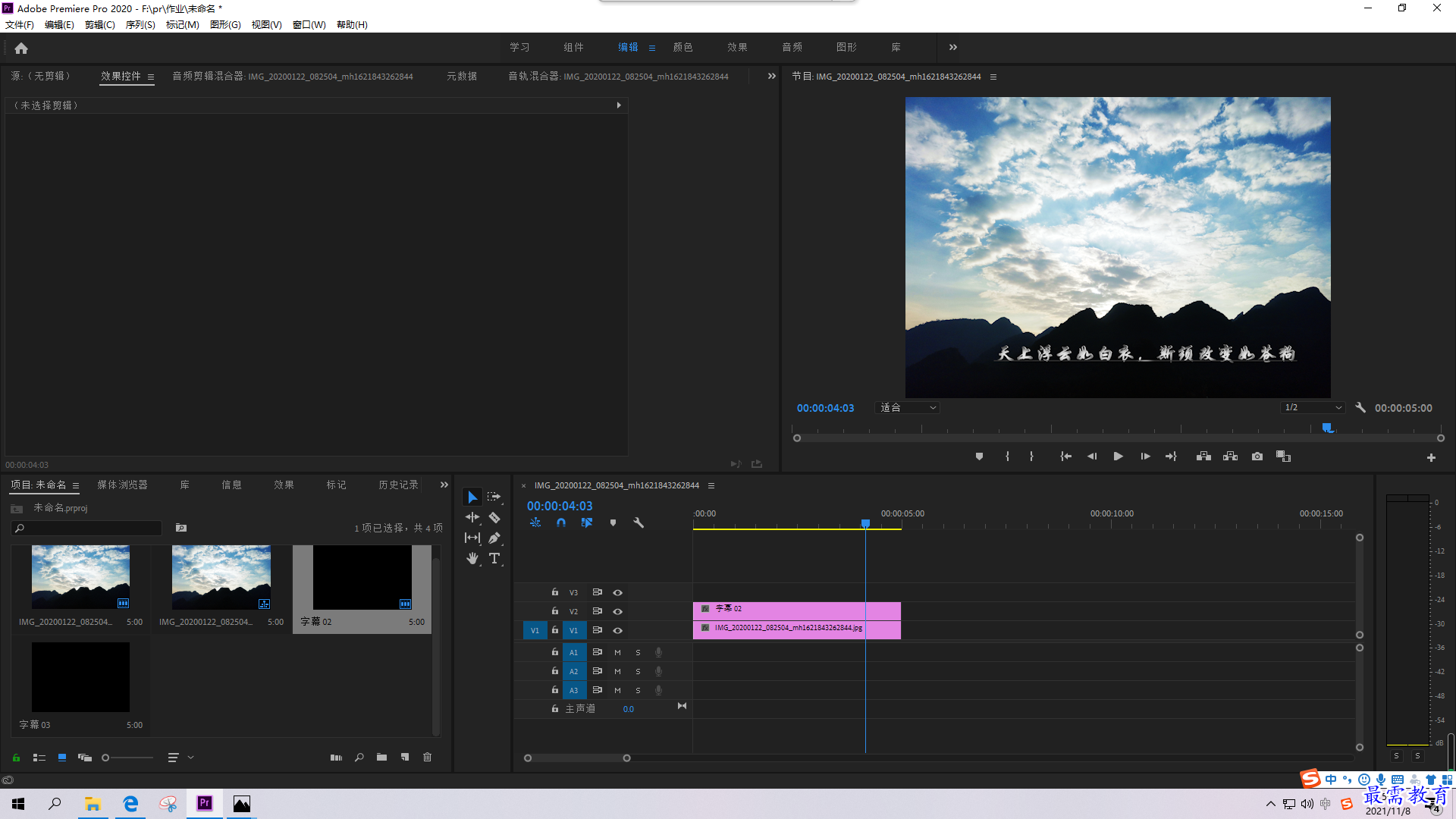Select the Hand tool
This screenshot has width=1456, height=819.
click(x=472, y=559)
